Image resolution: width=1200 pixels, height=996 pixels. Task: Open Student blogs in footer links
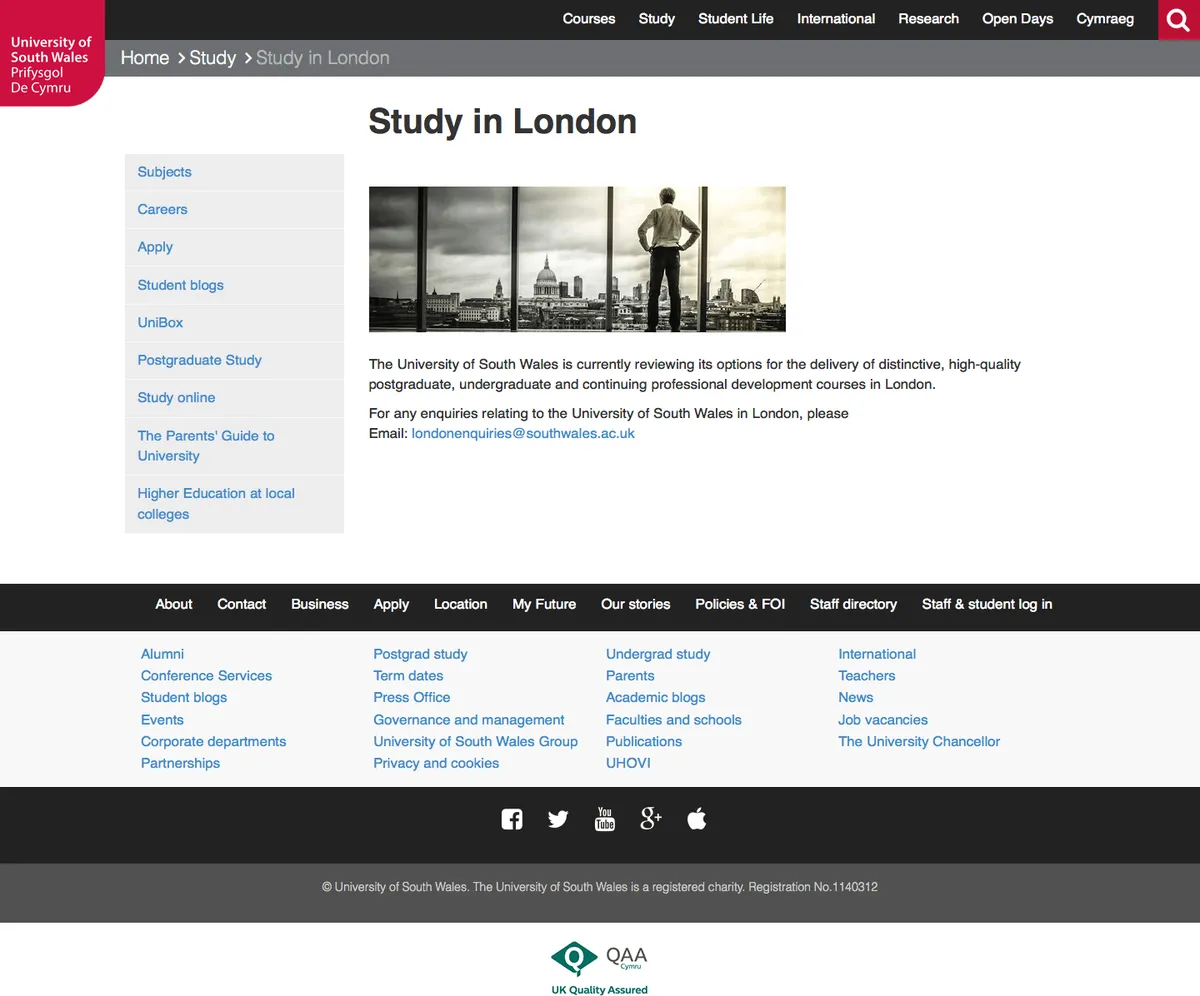(x=184, y=698)
